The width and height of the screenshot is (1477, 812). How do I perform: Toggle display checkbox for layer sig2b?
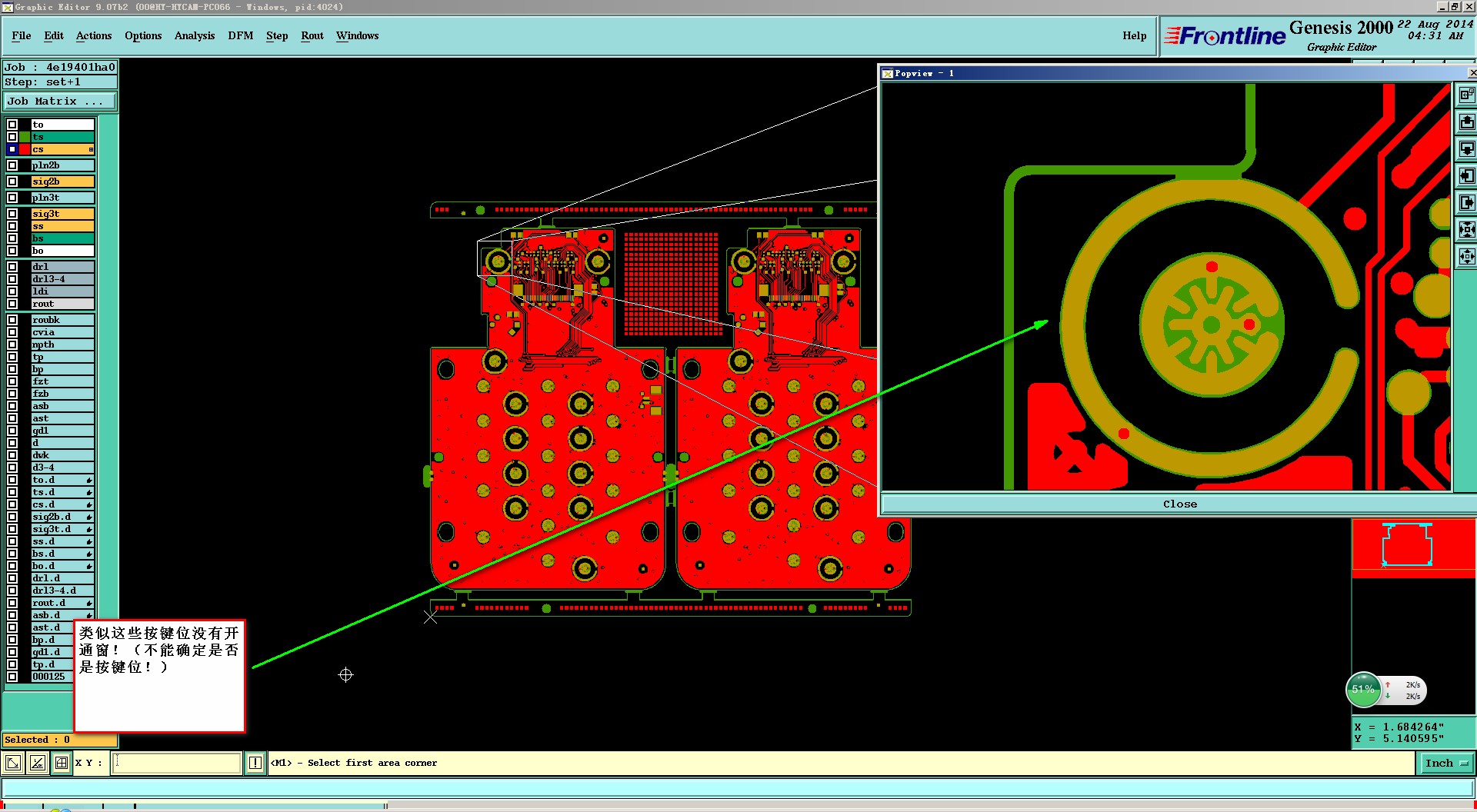click(12, 181)
